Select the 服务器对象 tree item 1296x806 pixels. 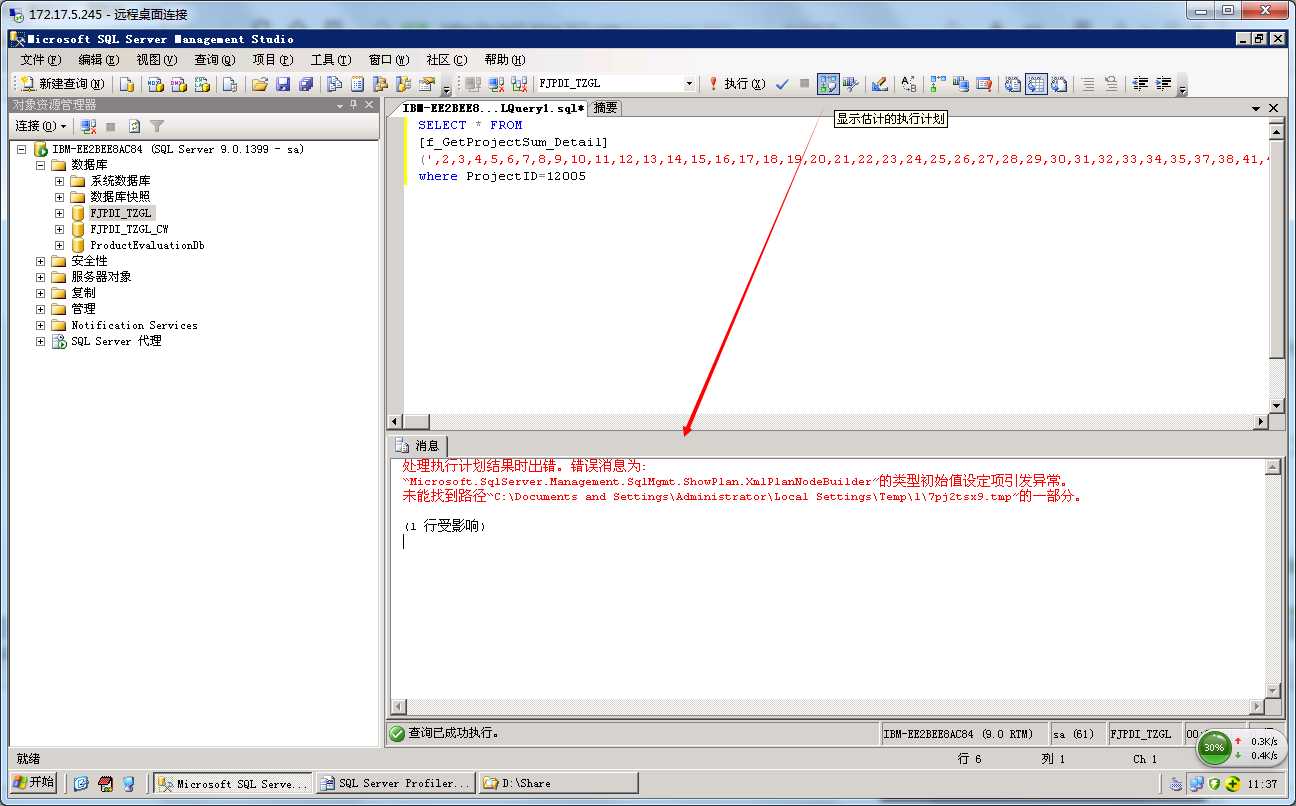(101, 277)
